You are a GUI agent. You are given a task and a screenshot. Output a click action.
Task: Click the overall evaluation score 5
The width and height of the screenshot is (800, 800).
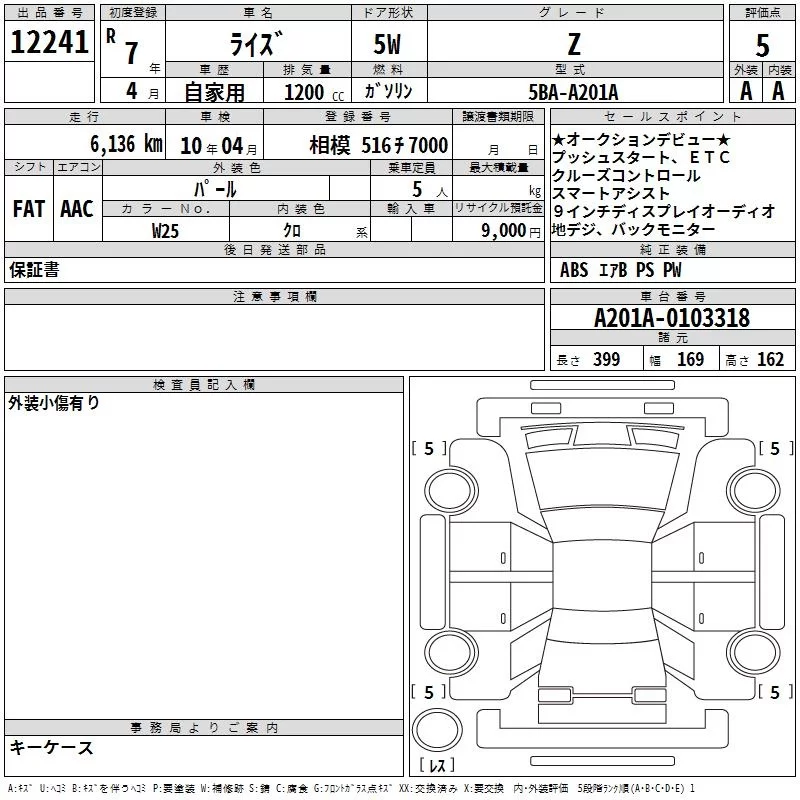(x=762, y=45)
